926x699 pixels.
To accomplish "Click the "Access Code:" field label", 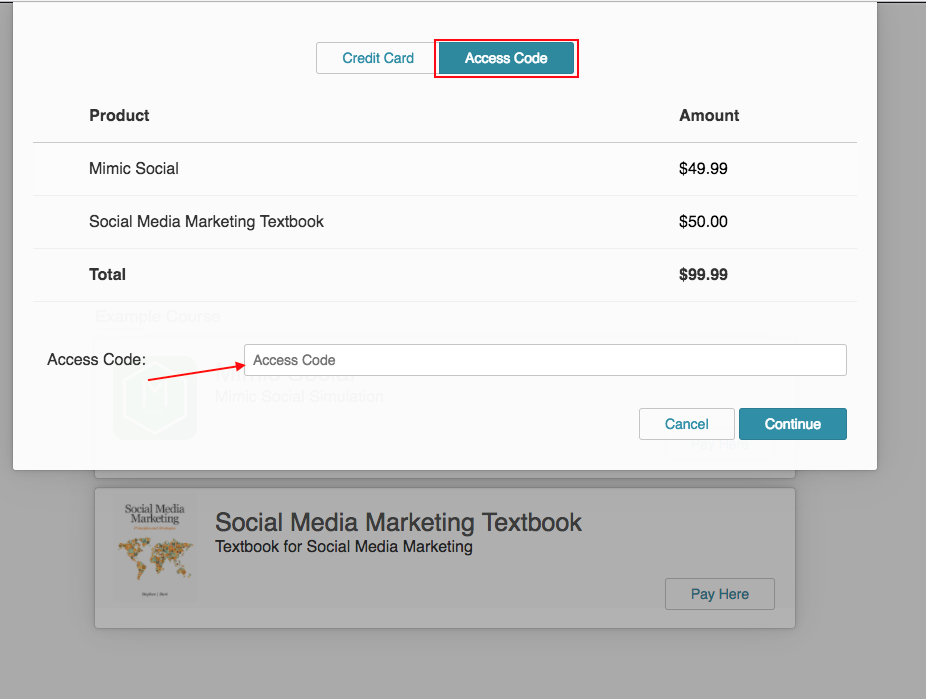I will [96, 360].
